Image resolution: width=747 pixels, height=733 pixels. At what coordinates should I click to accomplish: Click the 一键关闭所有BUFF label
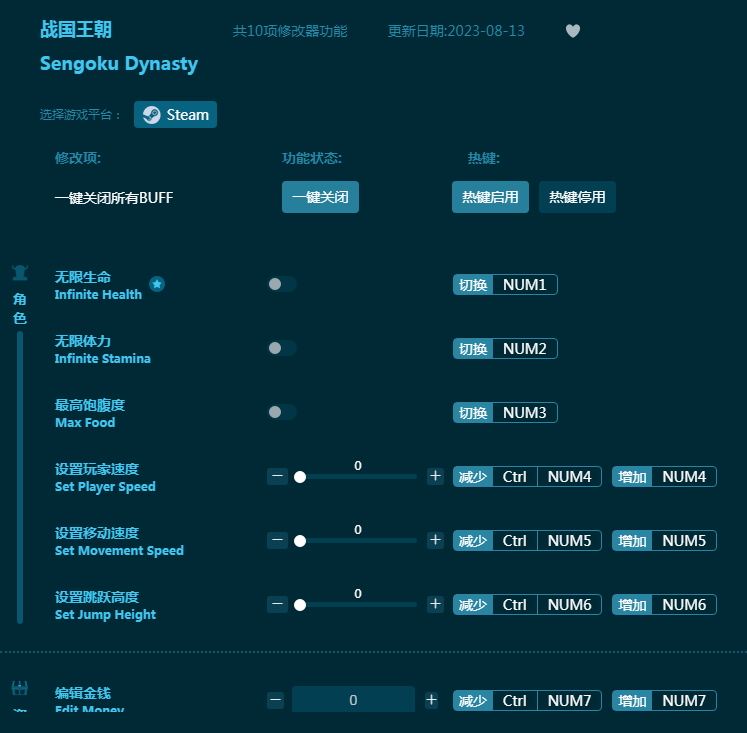(114, 197)
